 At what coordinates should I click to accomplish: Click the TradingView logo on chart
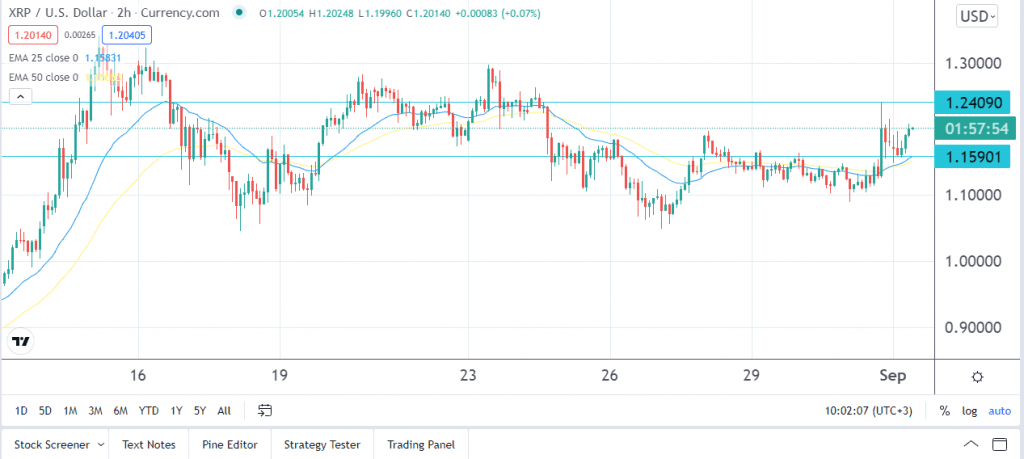pos(21,341)
